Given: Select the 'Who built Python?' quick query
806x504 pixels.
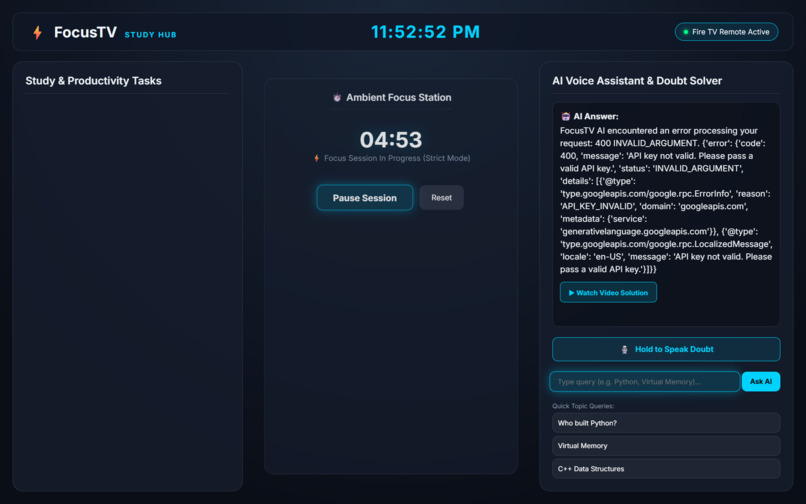Looking at the screenshot, I should (666, 423).
